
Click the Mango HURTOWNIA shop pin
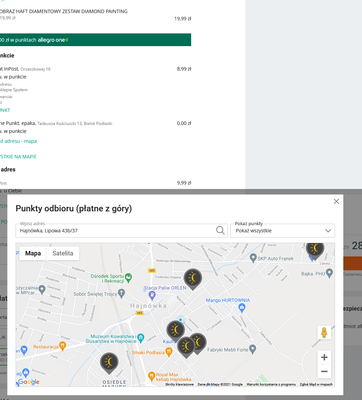tap(242, 308)
